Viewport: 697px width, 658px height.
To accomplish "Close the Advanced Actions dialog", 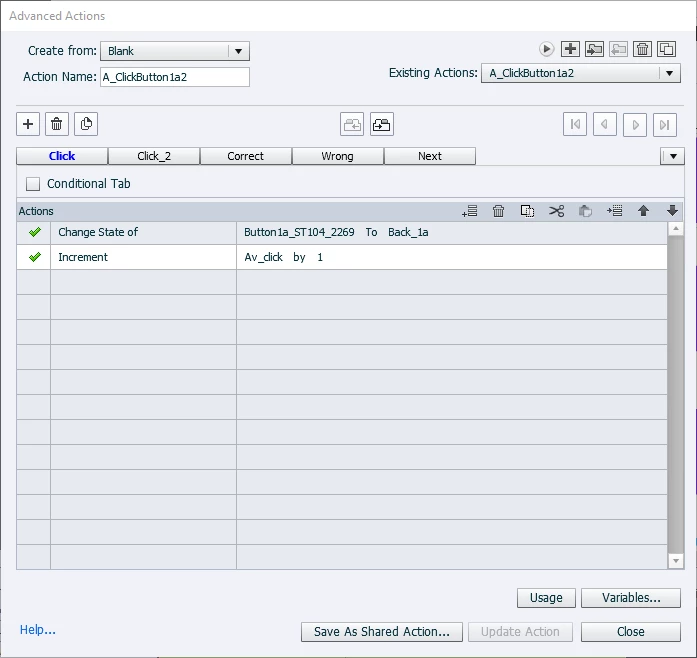I will (631, 632).
